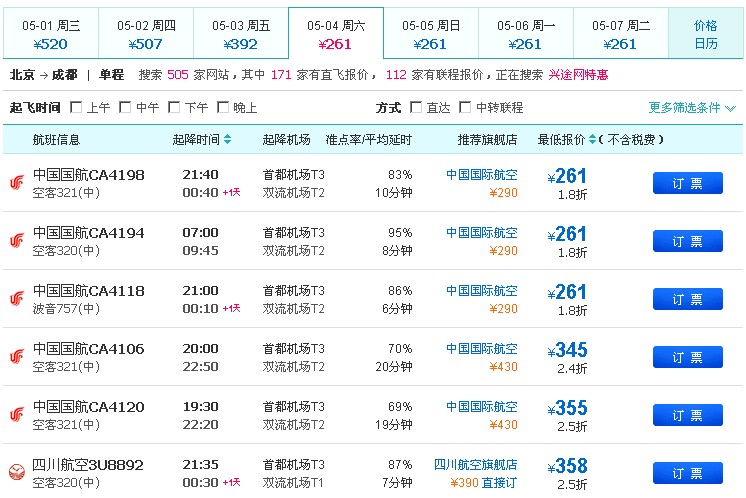Click flight name 中国国航CA4194

click(88, 233)
